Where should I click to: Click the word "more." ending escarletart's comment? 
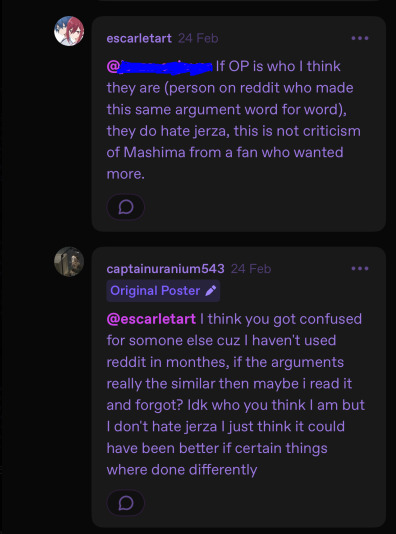(x=126, y=174)
